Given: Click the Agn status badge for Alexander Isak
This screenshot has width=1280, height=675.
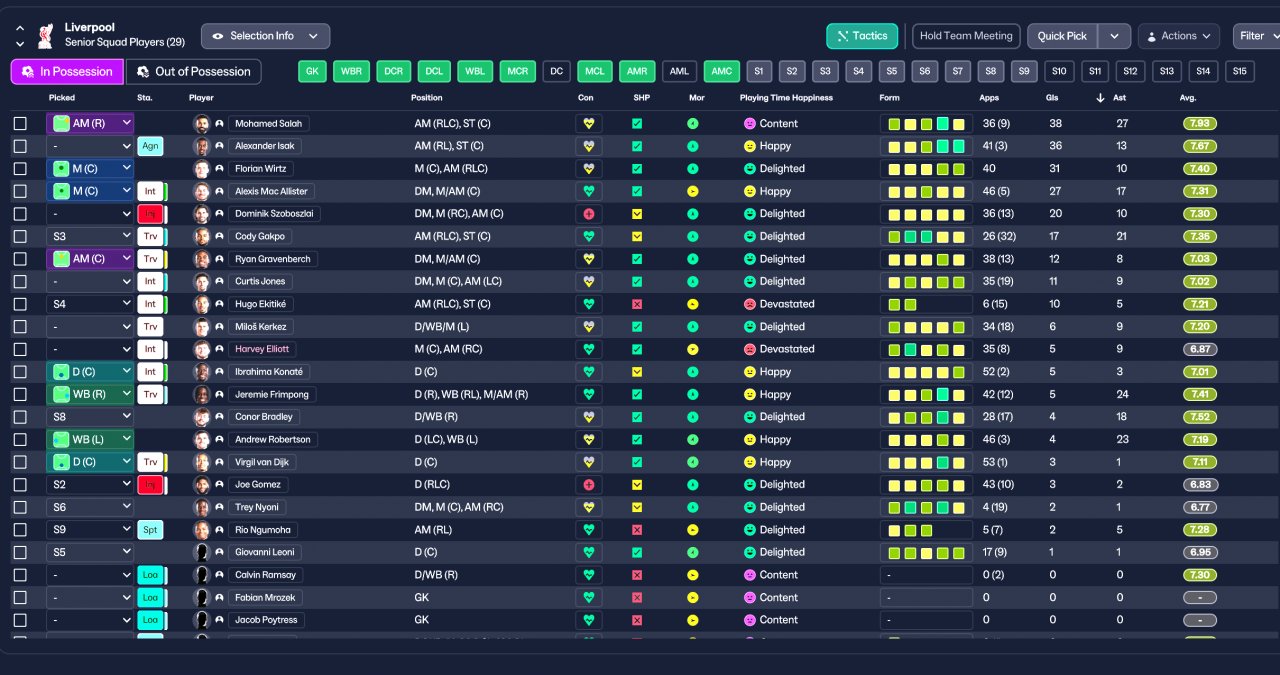Looking at the screenshot, I should (150, 146).
